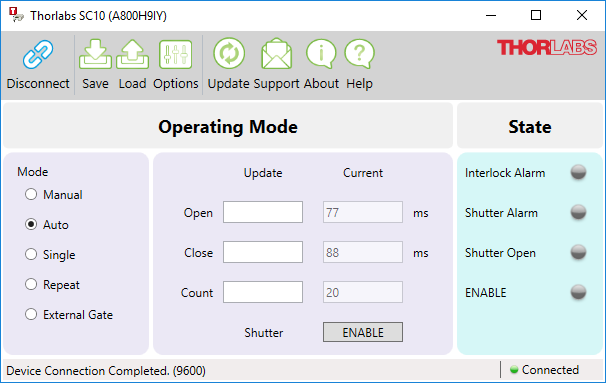Click the 'Current' column header
Image resolution: width=606 pixels, height=383 pixels.
(363, 173)
